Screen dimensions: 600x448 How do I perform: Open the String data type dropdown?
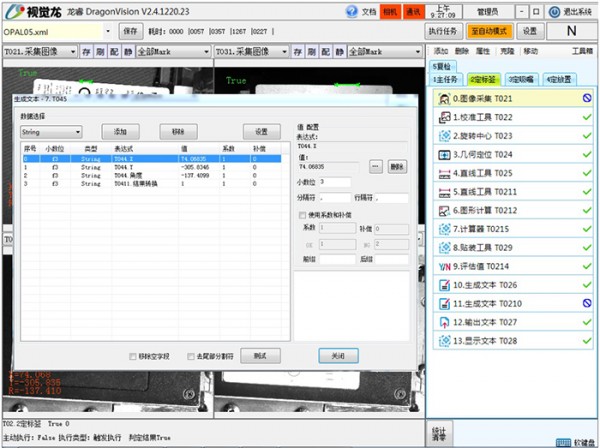pos(50,131)
